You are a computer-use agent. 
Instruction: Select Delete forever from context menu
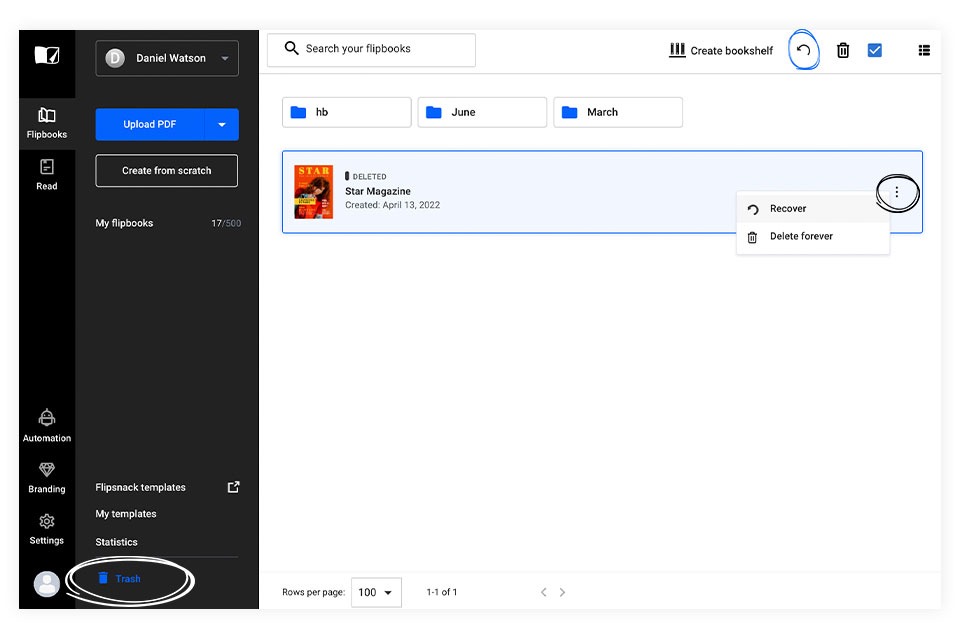[812, 236]
